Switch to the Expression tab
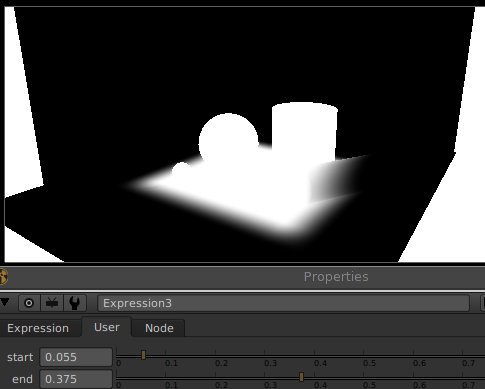 [38, 328]
